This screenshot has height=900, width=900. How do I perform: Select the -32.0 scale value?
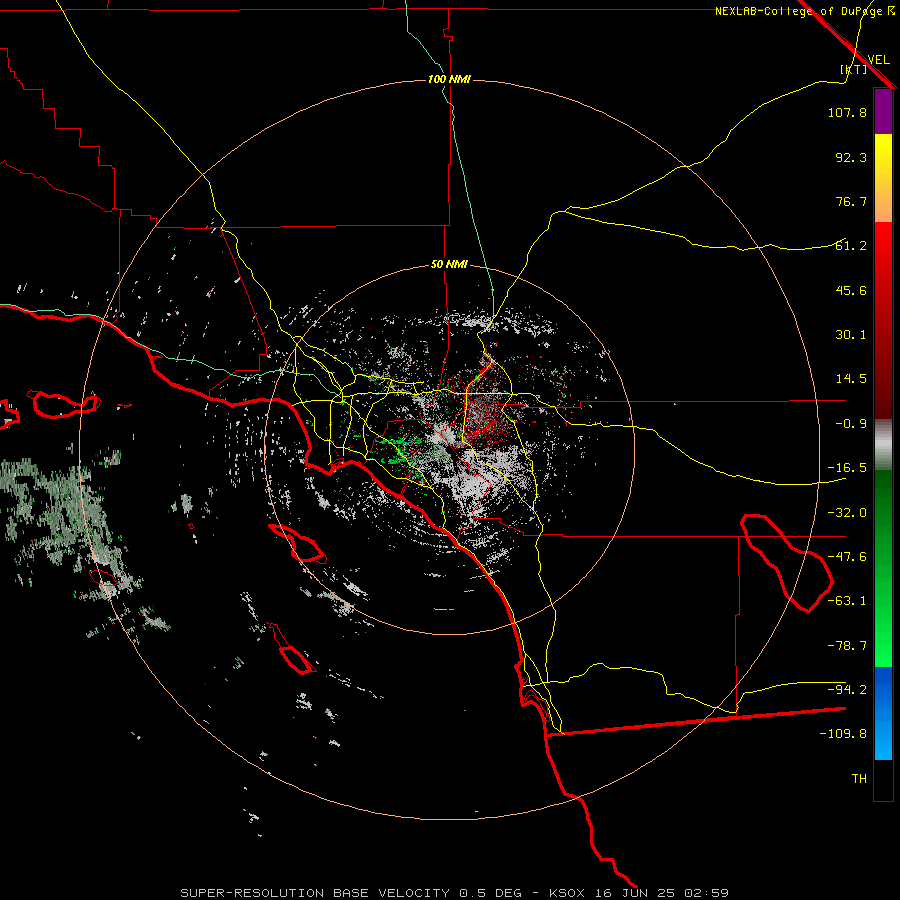847,513
